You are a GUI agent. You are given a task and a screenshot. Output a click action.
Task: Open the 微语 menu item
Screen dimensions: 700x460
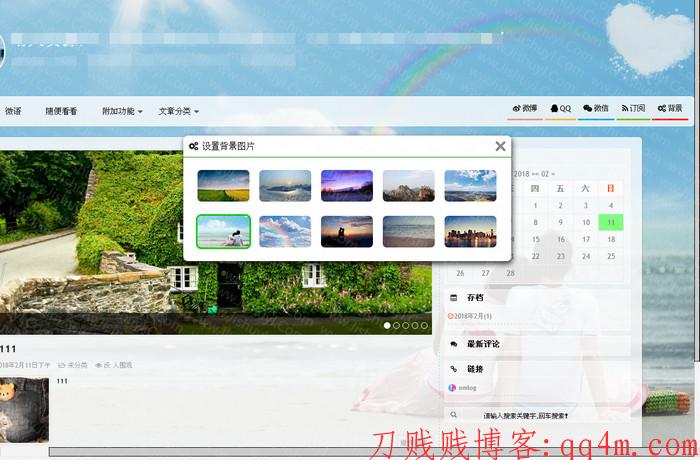13,111
